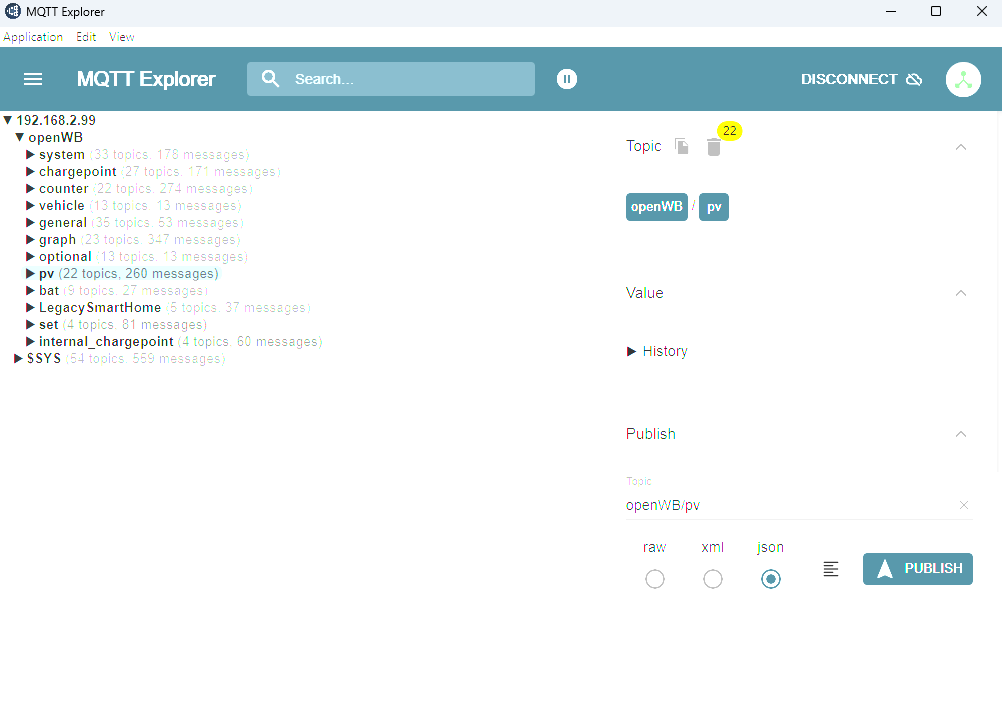
Task: Open the View menu
Action: [x=121, y=37]
